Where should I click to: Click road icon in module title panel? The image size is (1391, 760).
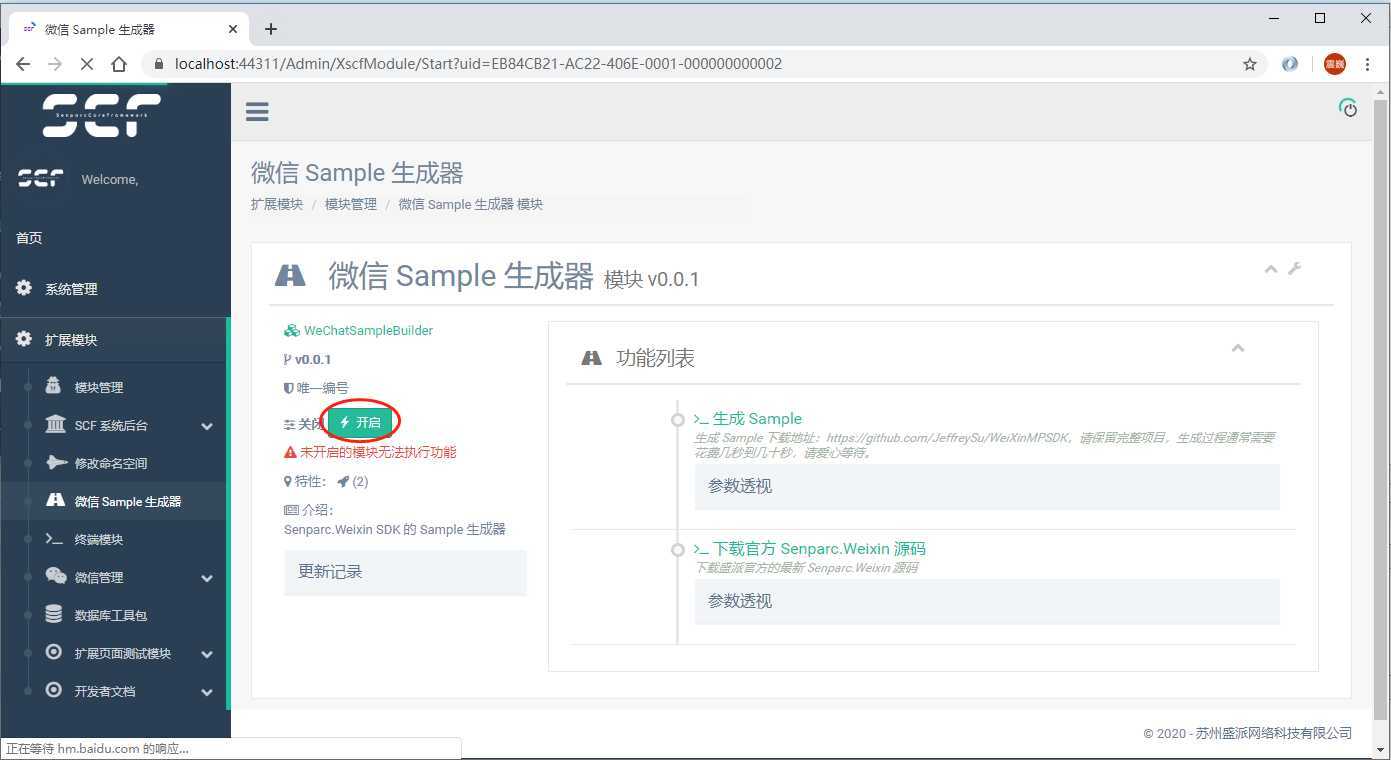tap(290, 275)
